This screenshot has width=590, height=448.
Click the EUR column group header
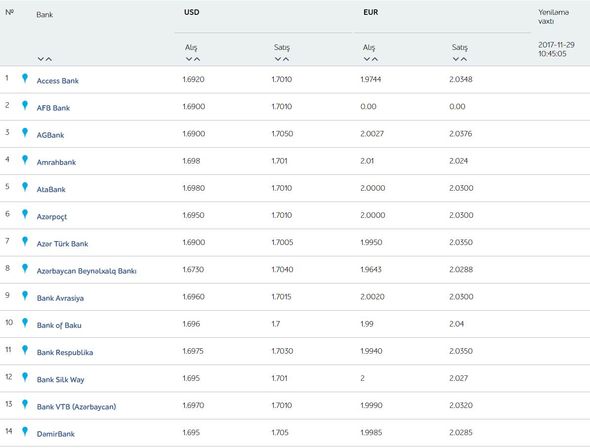(371, 12)
